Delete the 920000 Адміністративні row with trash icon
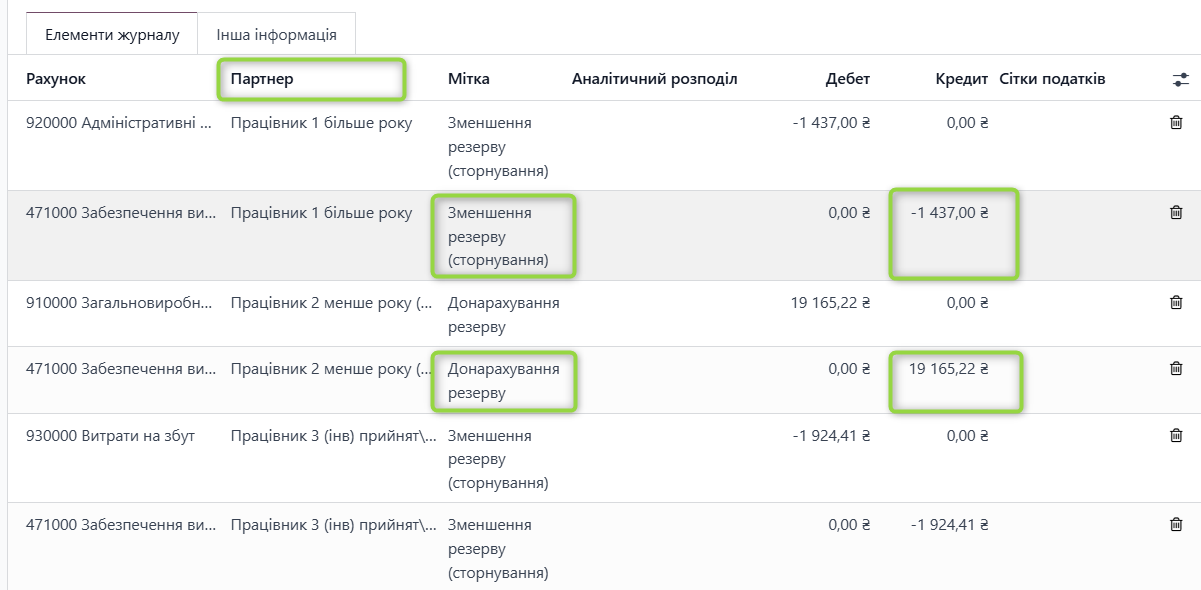Viewport: 1201px width, 590px height. tap(1176, 123)
